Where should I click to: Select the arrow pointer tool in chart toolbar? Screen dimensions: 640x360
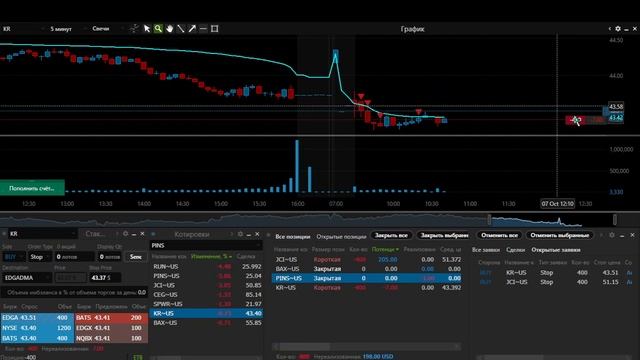[147, 29]
